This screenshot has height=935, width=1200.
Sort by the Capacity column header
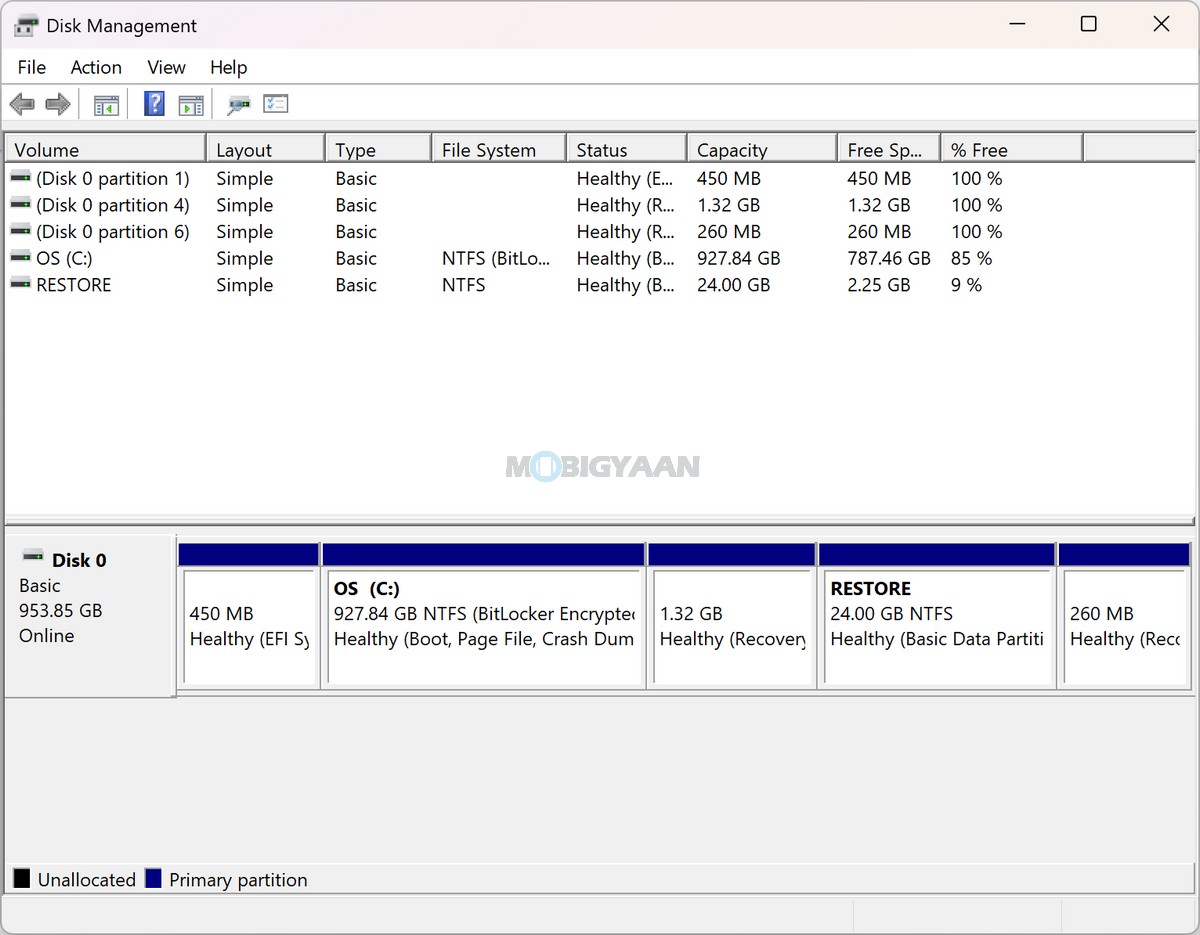pos(762,149)
